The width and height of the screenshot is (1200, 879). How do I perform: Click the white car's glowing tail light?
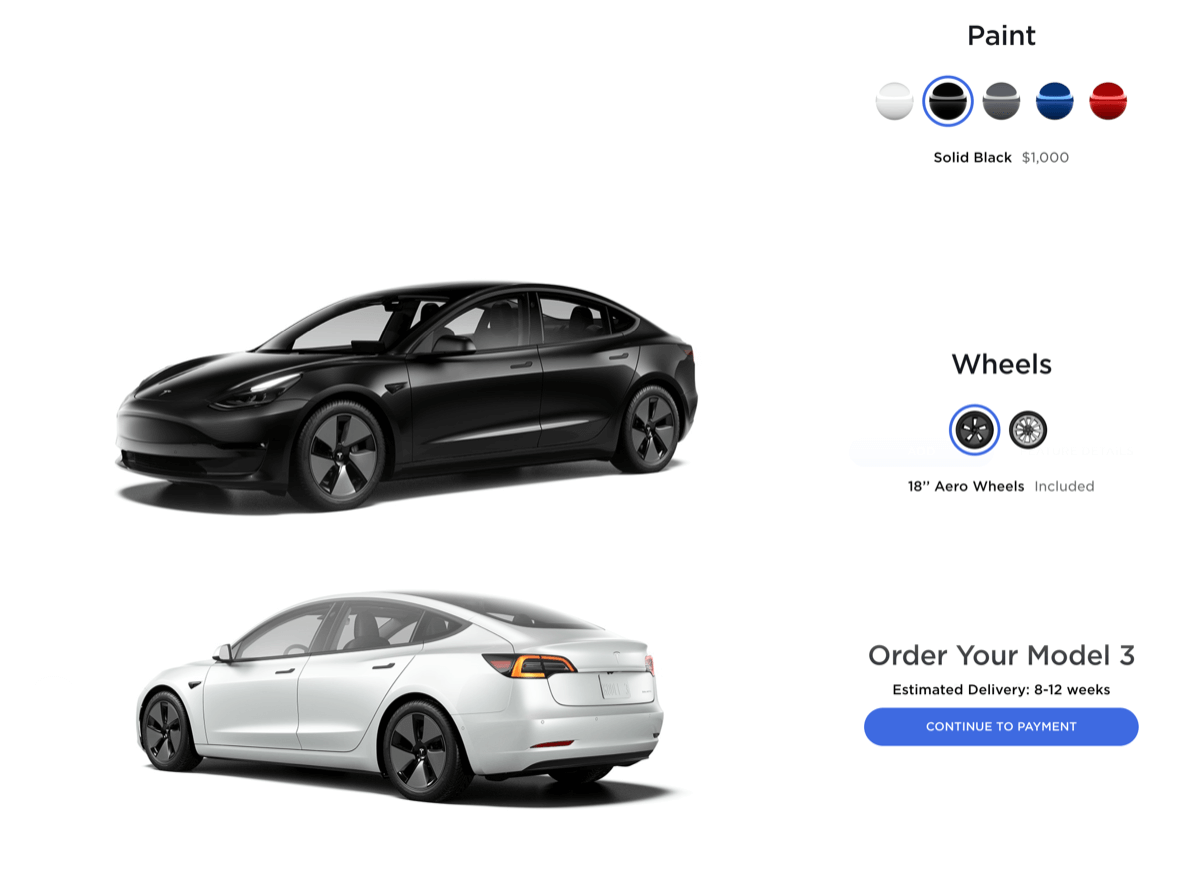(x=530, y=665)
